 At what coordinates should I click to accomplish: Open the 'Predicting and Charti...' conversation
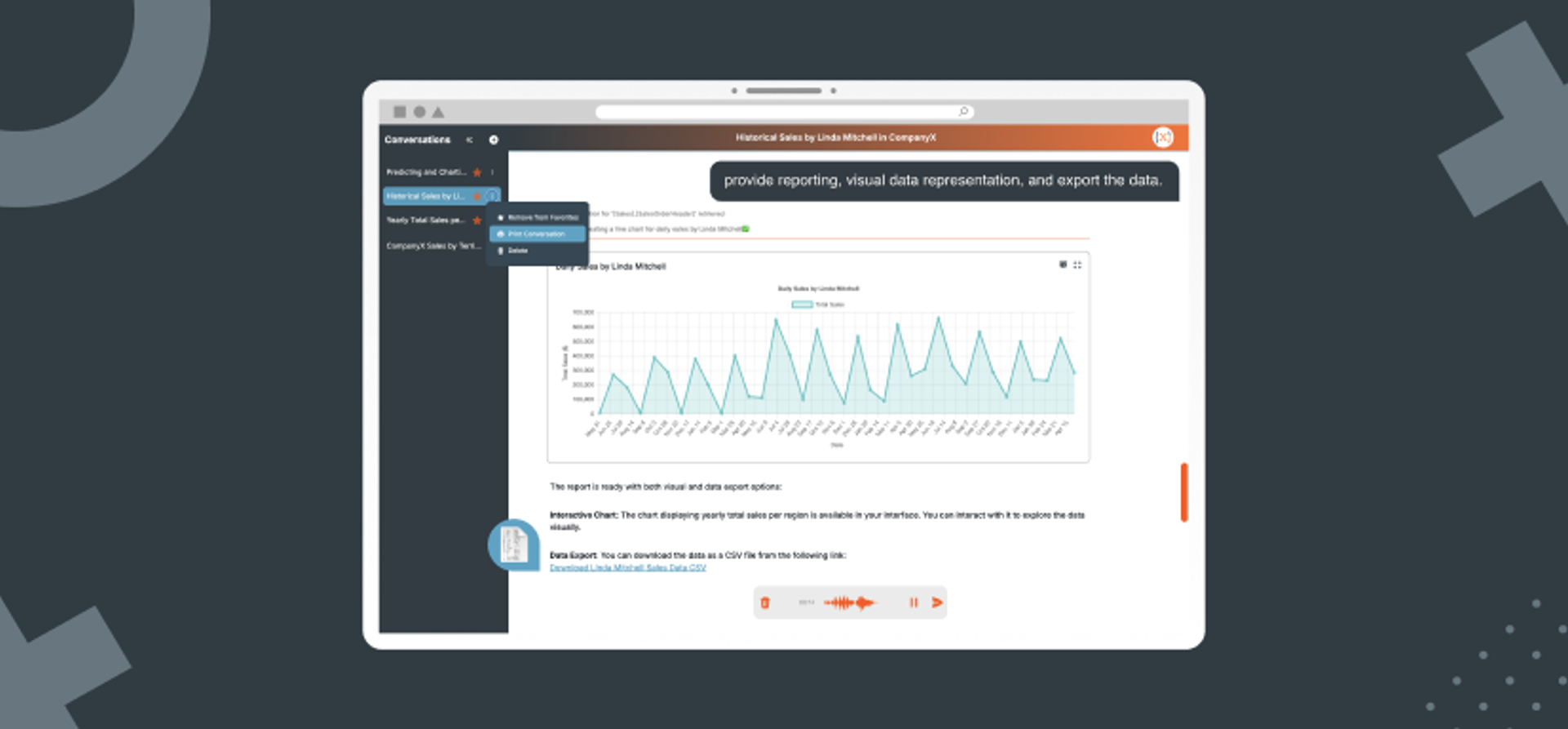point(425,172)
